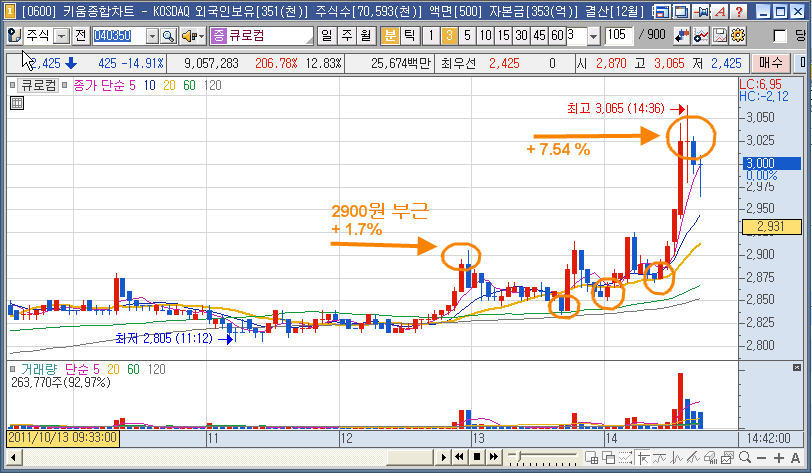Click the eraser with bars icon at bottom
The image size is (812, 473).
point(710,458)
